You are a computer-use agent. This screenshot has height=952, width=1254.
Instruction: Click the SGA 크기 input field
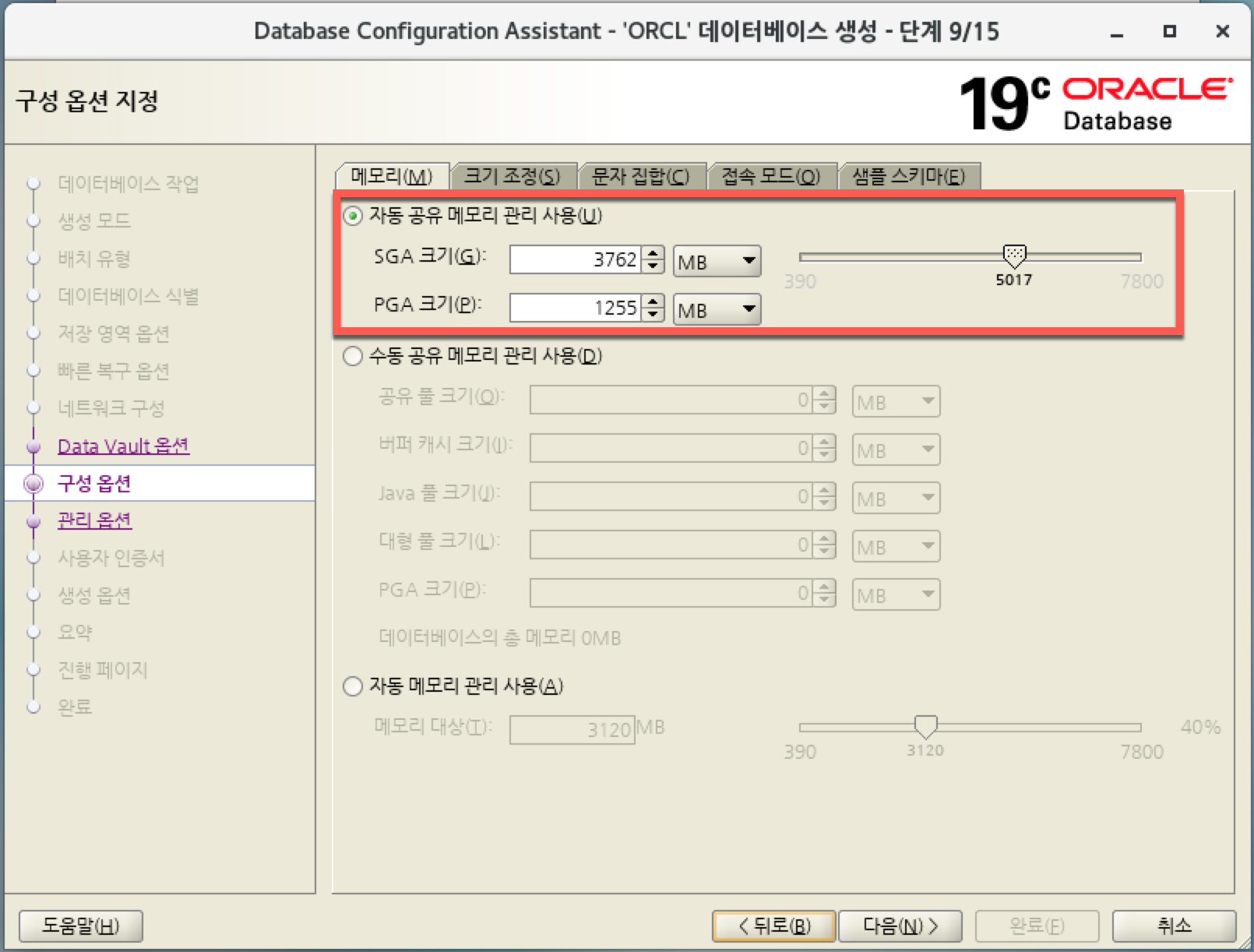click(x=575, y=259)
